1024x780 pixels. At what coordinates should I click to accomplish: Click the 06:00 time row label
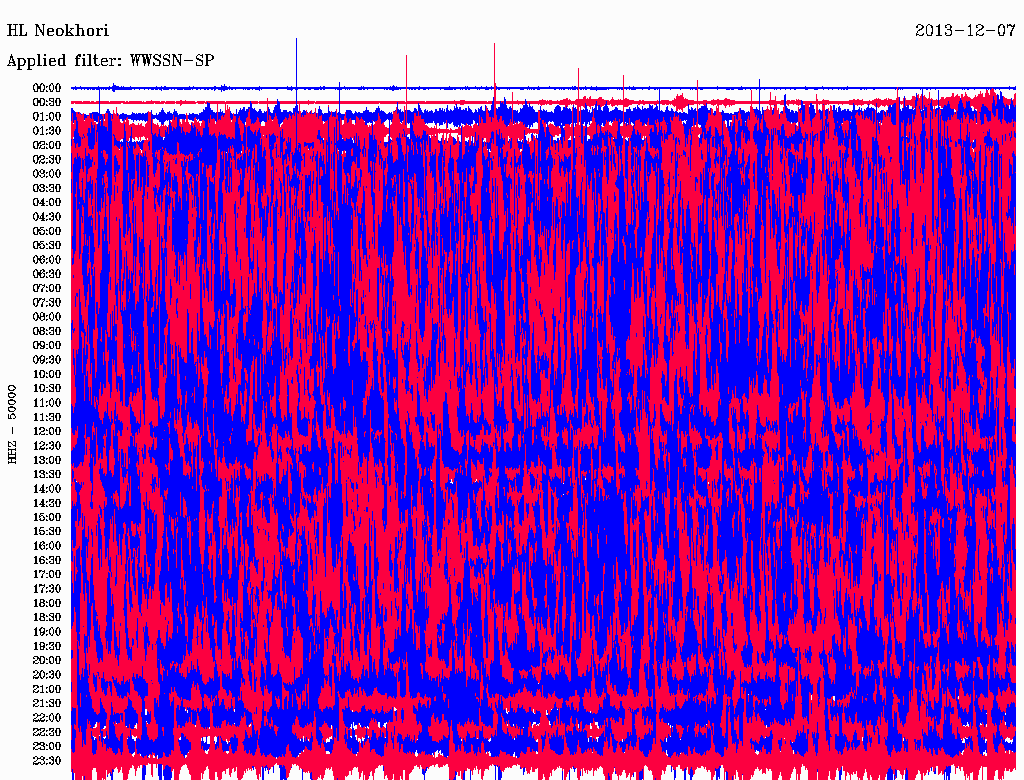(x=48, y=260)
